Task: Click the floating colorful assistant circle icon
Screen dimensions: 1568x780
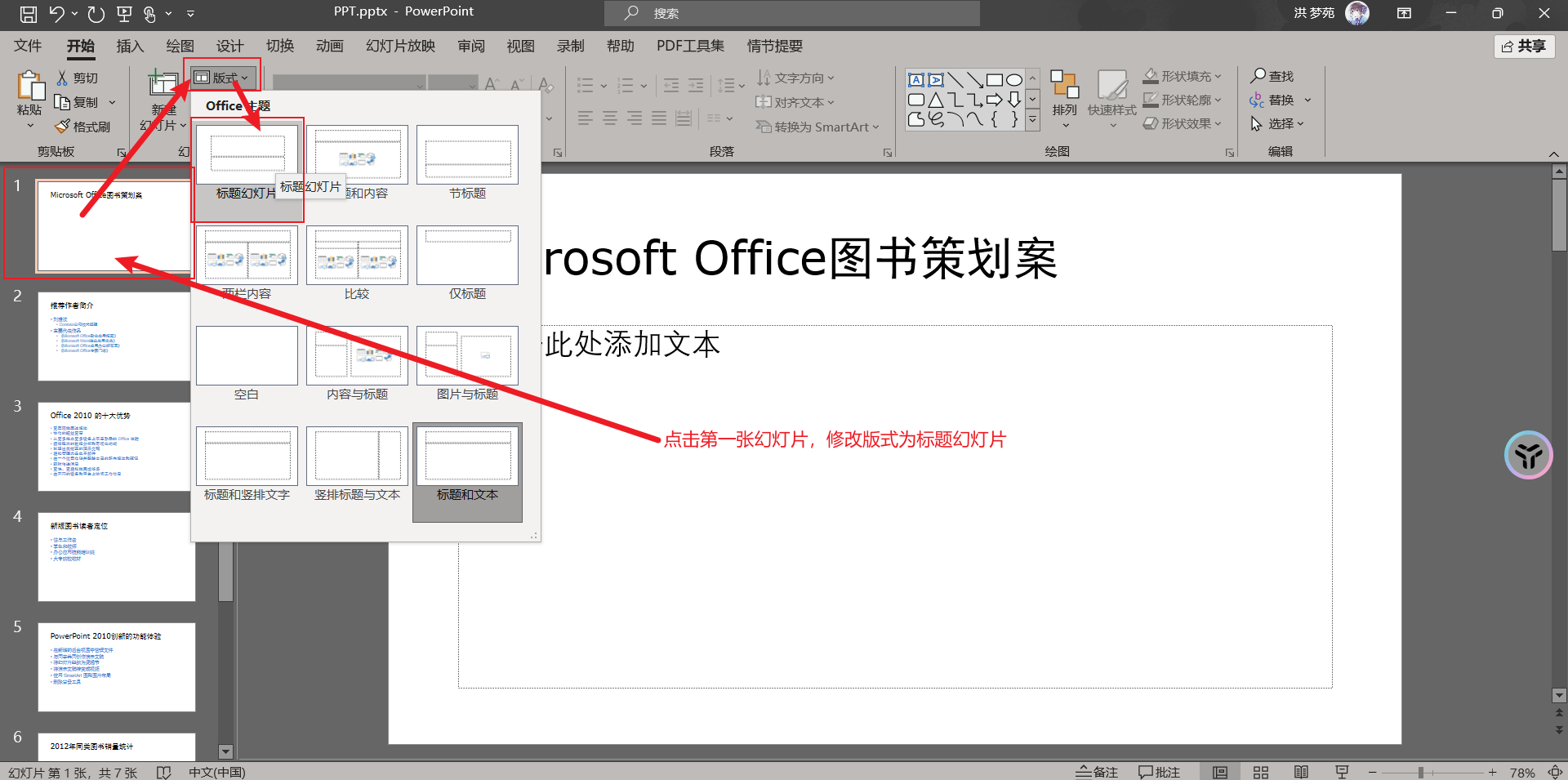Action: (1528, 455)
